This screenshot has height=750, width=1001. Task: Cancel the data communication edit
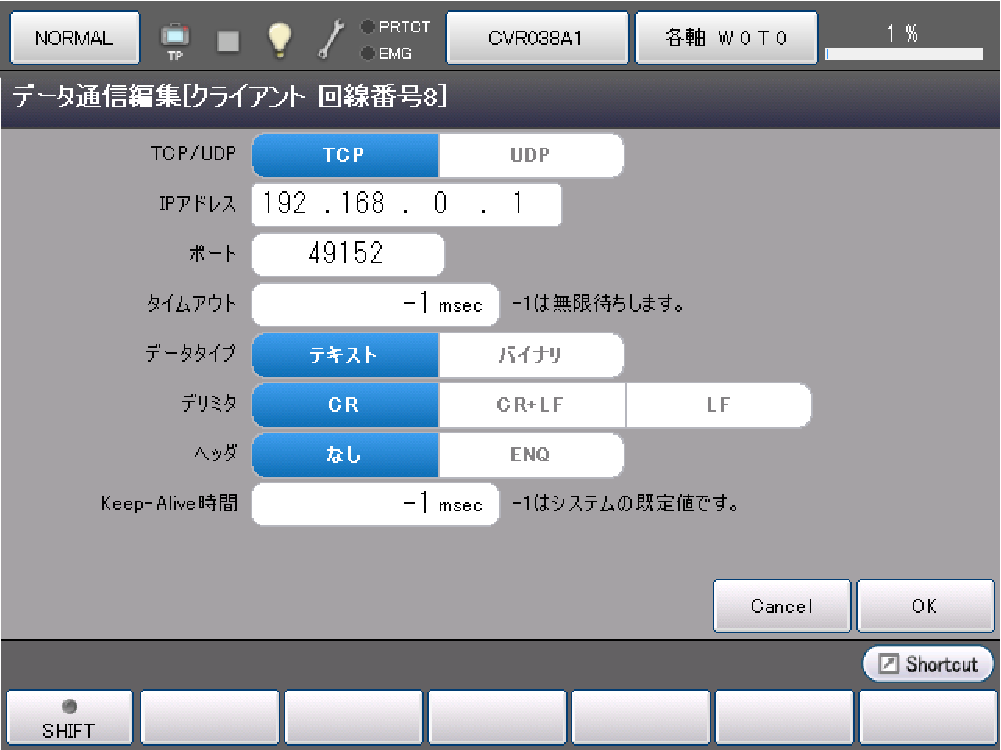pyautogui.click(x=781, y=606)
